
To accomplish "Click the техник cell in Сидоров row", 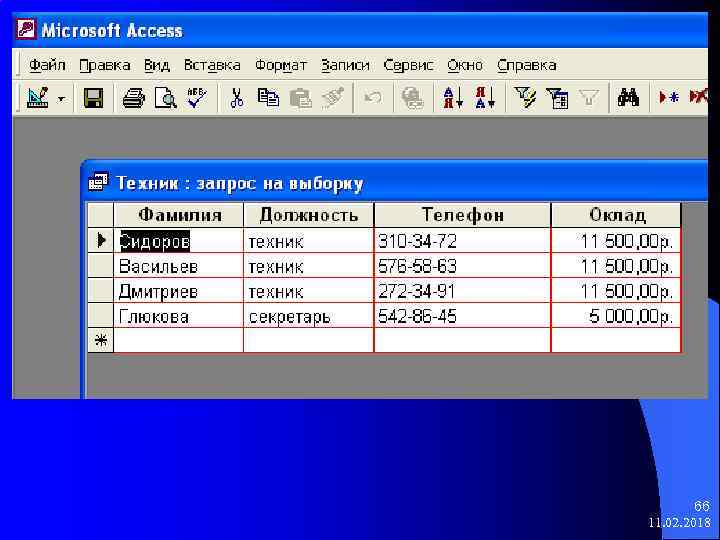I will pyautogui.click(x=309, y=241).
